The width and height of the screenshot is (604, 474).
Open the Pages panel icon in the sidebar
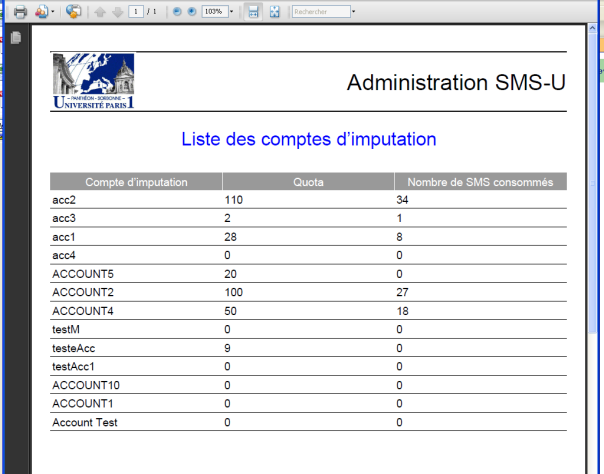point(16,38)
